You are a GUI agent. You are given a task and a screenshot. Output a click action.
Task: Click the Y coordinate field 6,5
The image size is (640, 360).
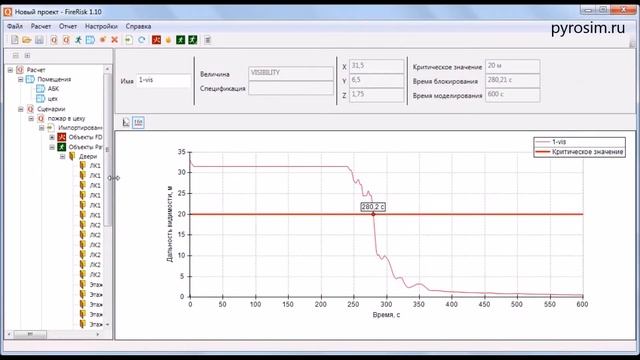click(377, 80)
